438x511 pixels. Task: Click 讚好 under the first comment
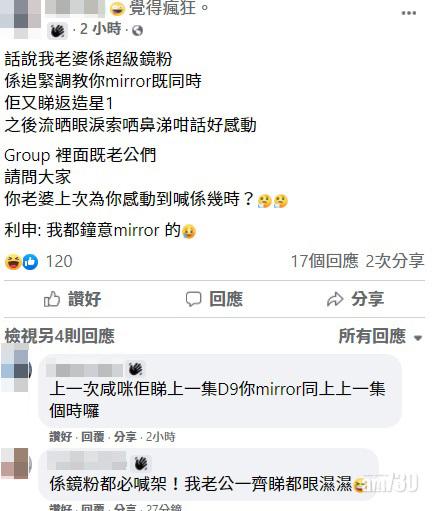tap(61, 437)
